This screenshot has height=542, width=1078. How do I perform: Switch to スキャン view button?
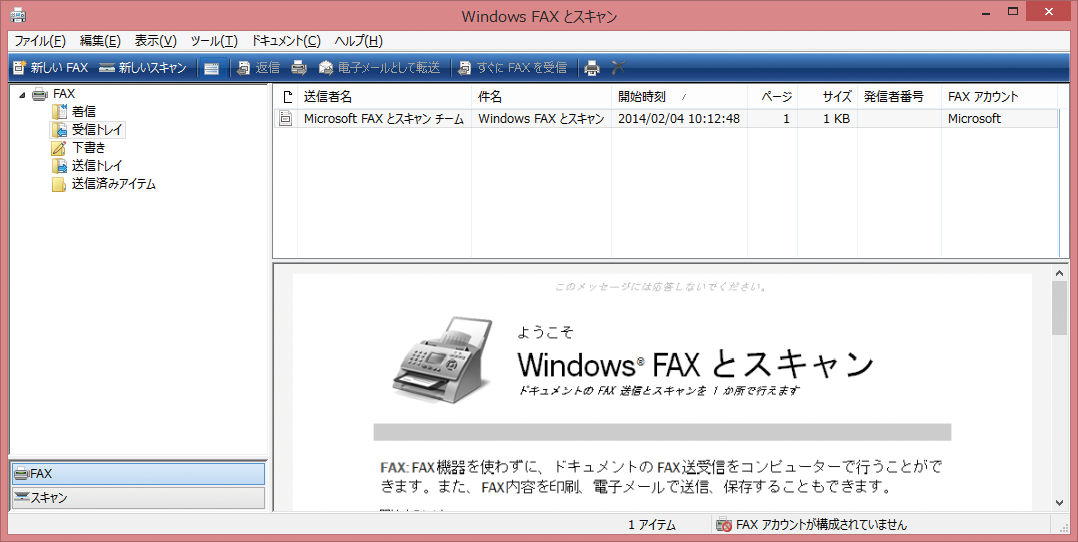pos(137,497)
